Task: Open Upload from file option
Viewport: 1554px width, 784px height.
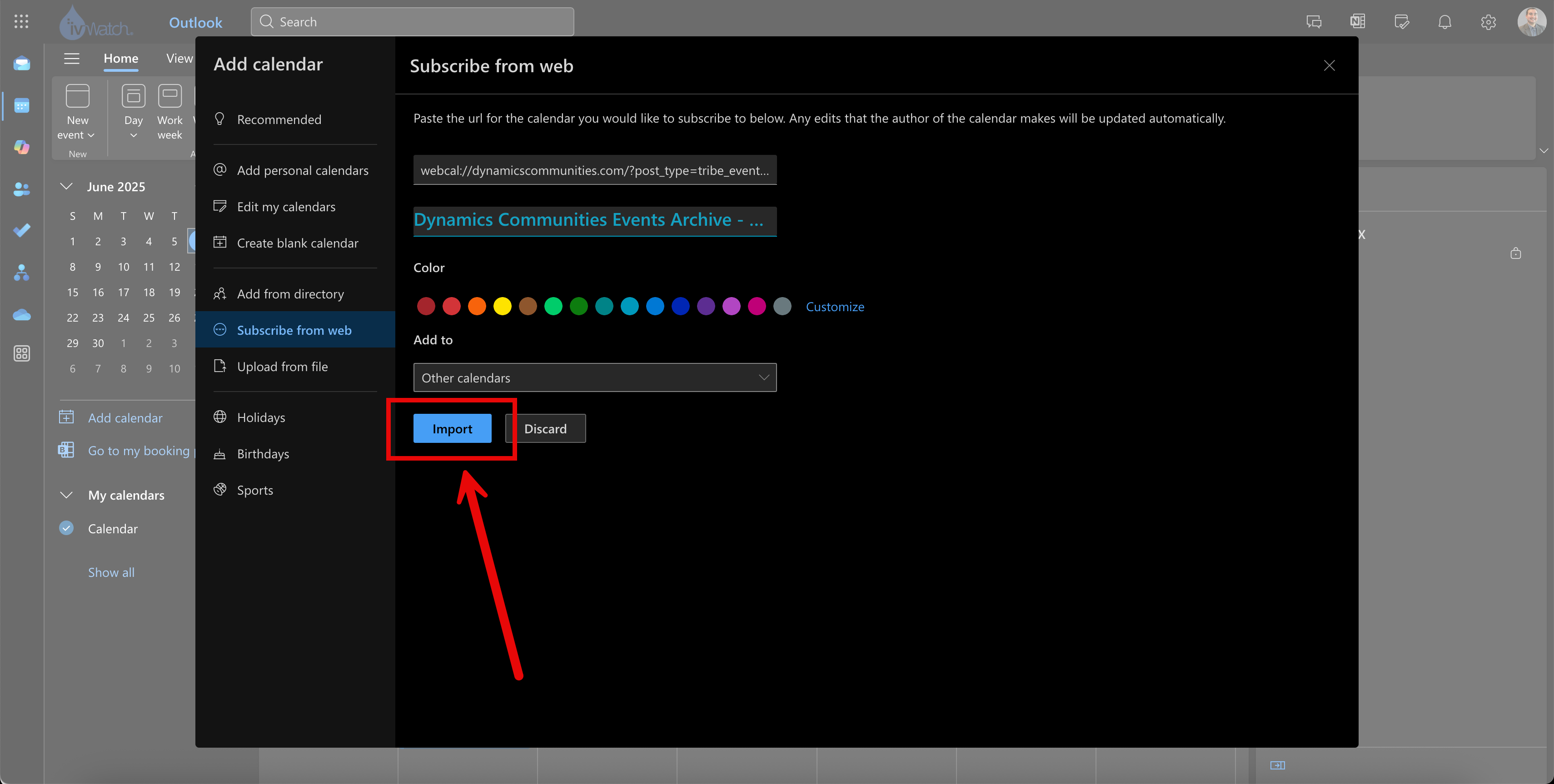Action: click(x=295, y=366)
